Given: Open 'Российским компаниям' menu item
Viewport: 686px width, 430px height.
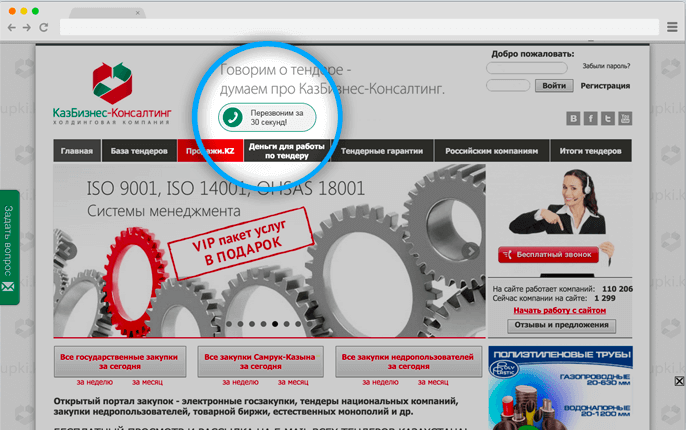Looking at the screenshot, I should tap(492, 151).
